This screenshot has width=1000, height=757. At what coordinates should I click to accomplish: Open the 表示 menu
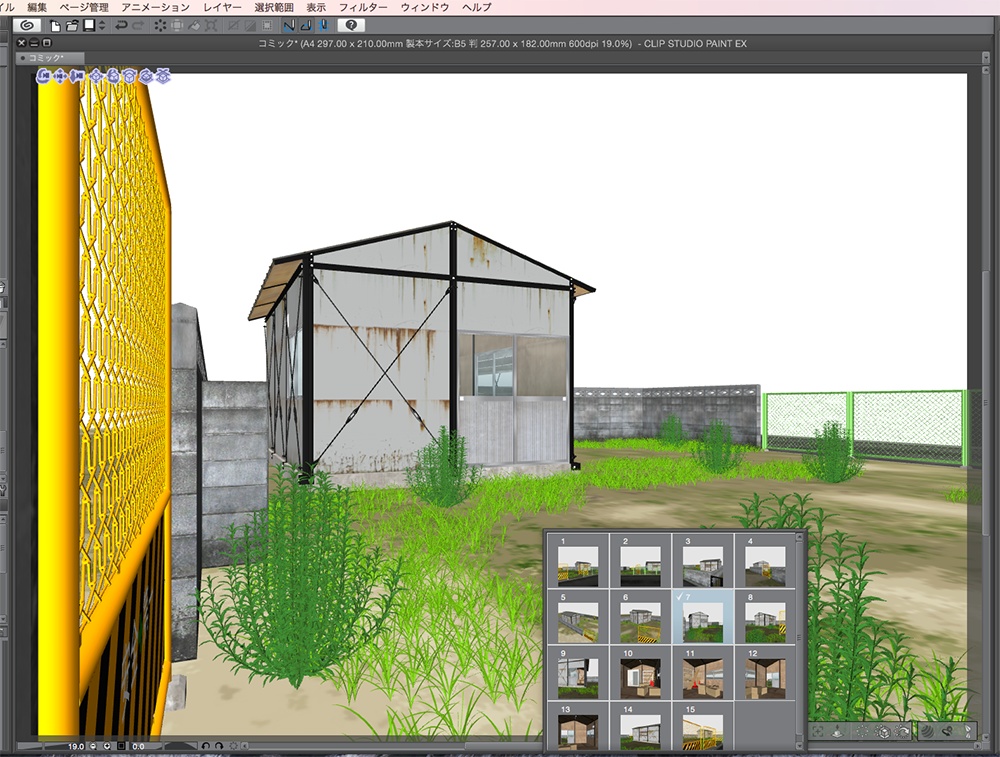316,7
